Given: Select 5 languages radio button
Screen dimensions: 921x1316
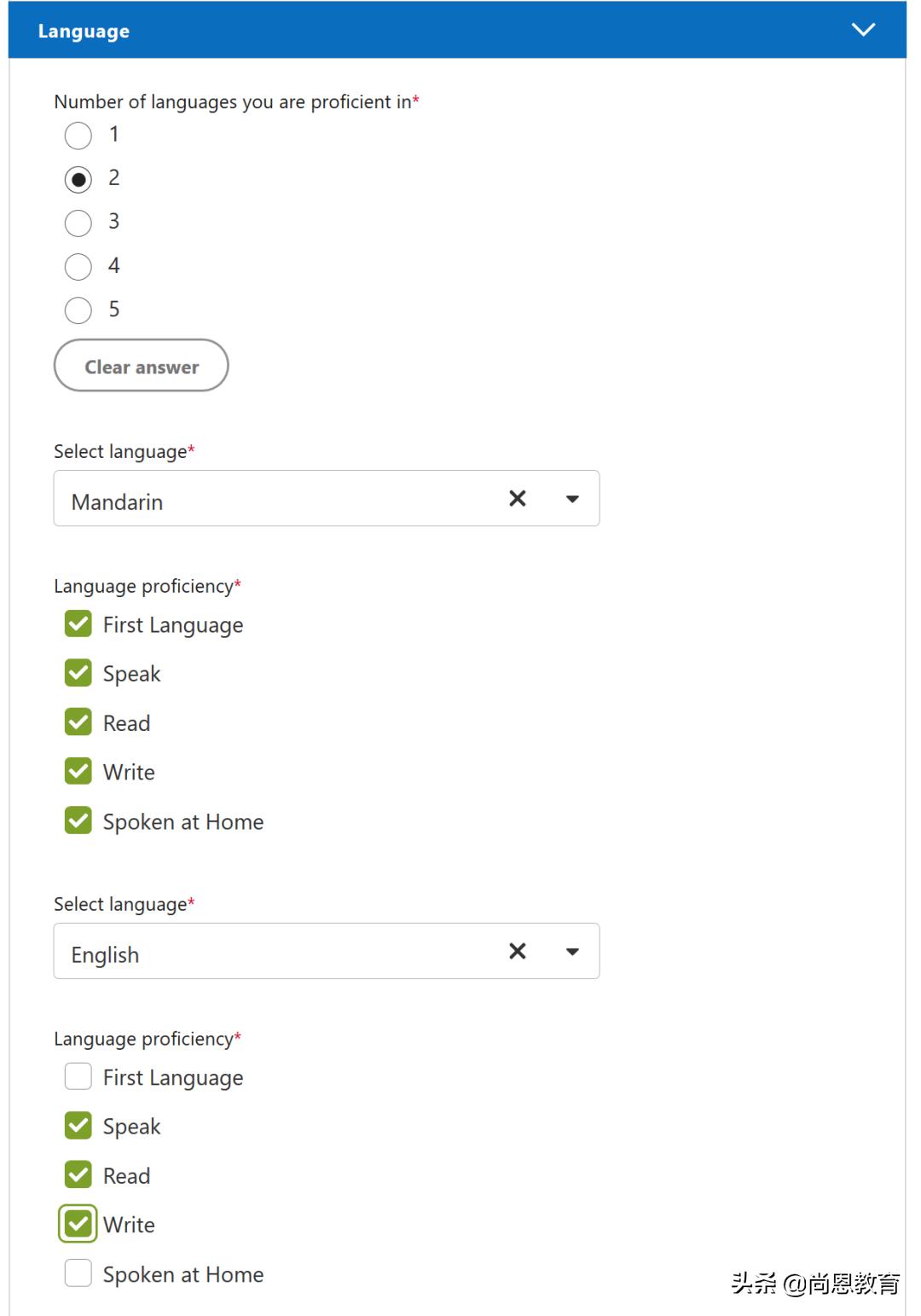Looking at the screenshot, I should (x=78, y=310).
